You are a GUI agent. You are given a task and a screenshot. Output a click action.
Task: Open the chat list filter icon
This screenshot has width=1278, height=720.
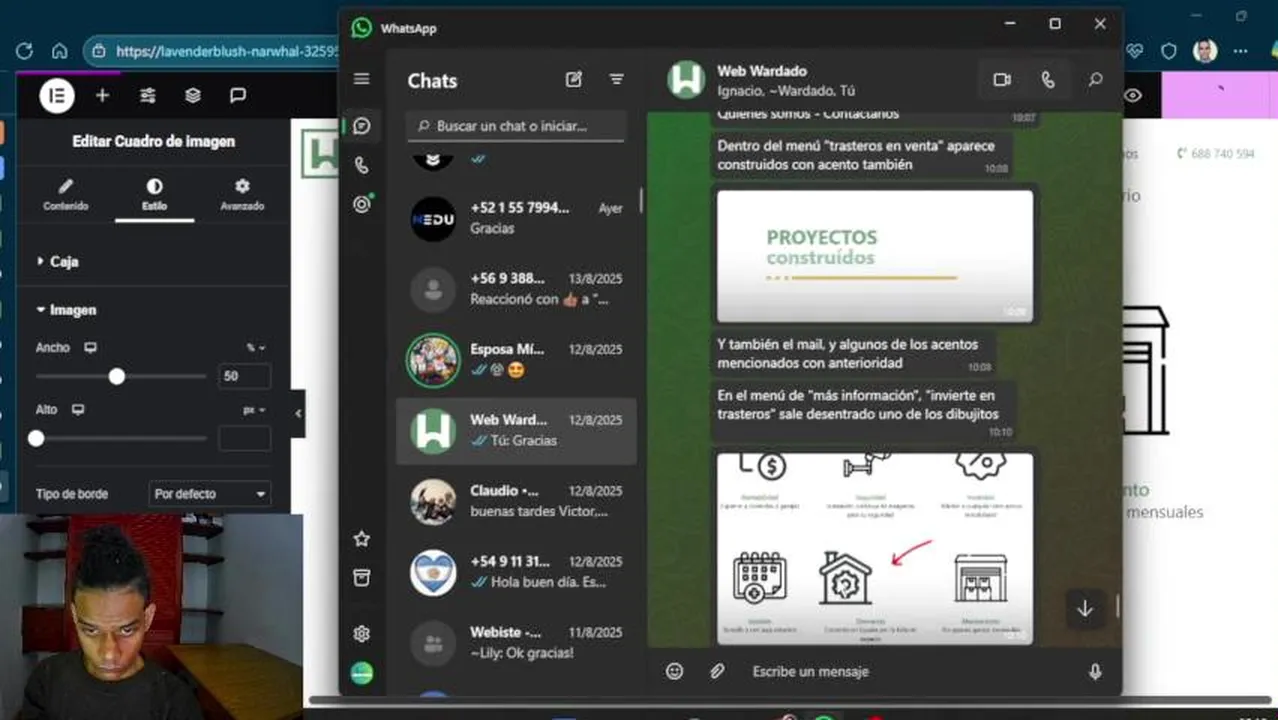(617, 79)
